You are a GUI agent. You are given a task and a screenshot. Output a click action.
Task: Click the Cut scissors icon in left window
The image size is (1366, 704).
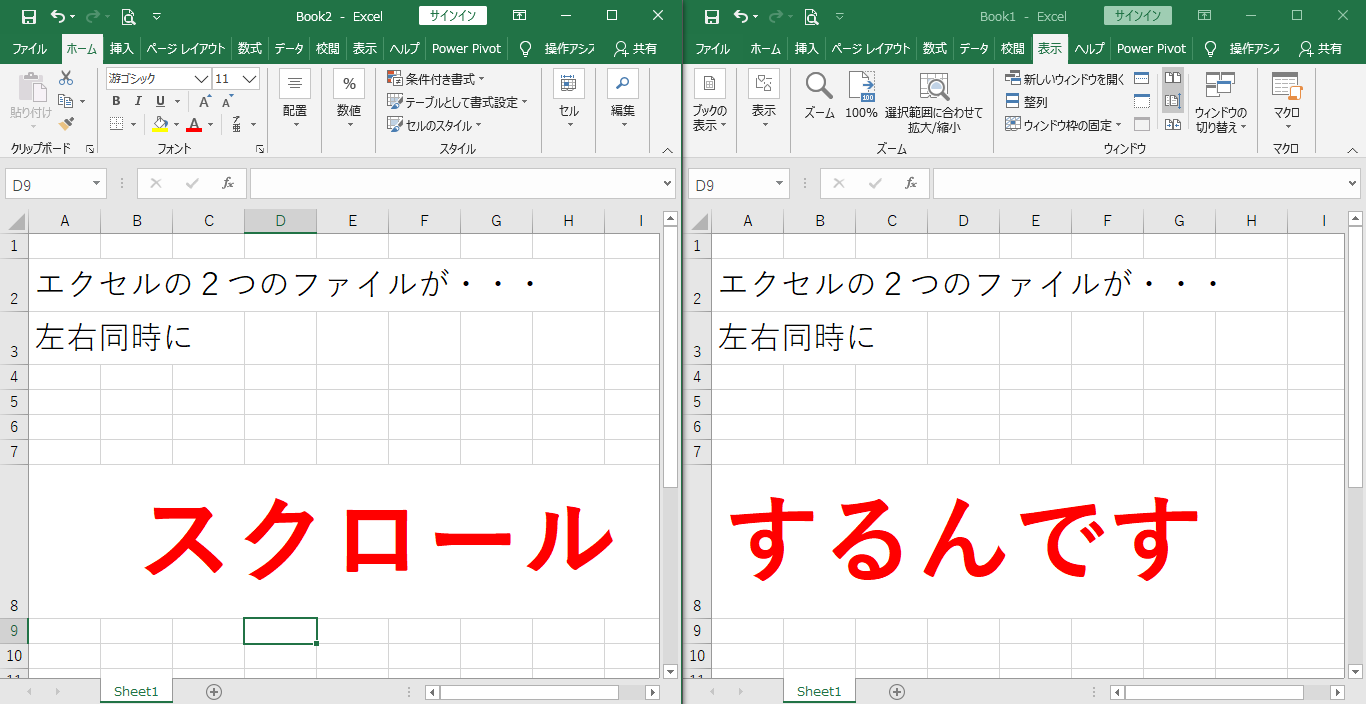66,79
